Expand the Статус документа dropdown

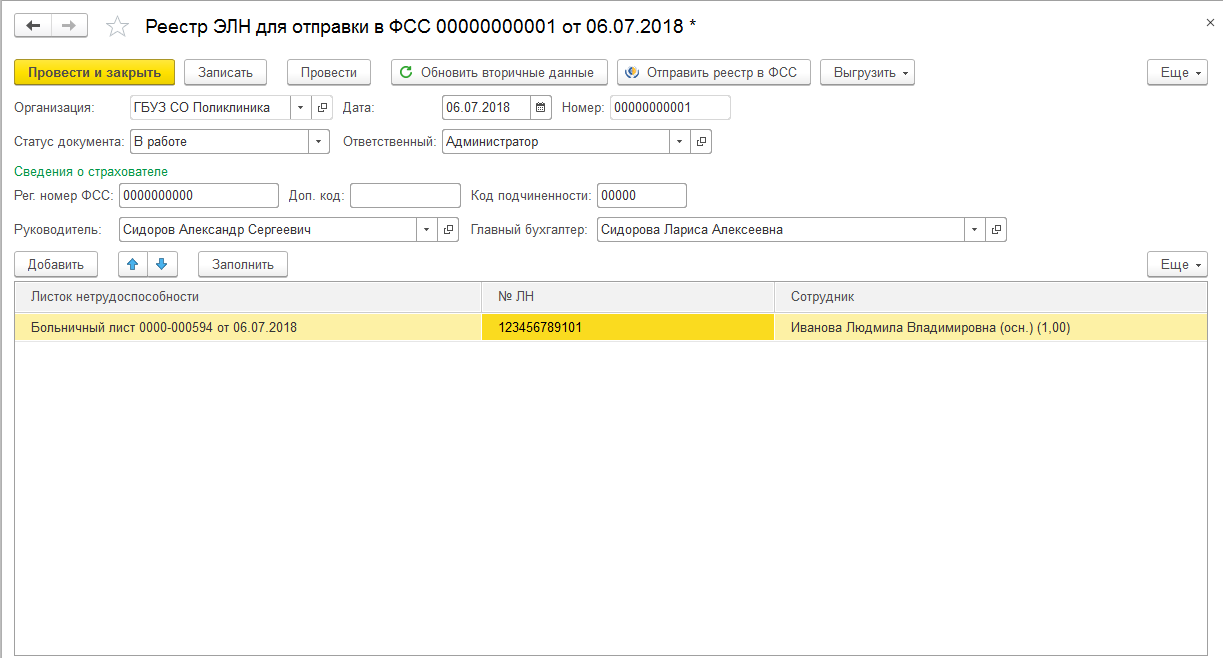pyautogui.click(x=319, y=142)
